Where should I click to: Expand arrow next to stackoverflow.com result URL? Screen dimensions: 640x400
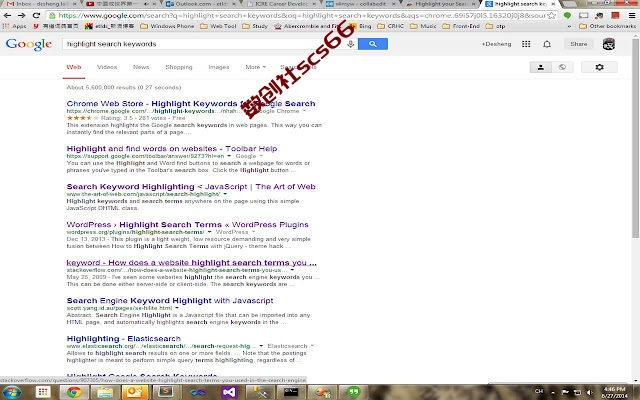click(292, 270)
